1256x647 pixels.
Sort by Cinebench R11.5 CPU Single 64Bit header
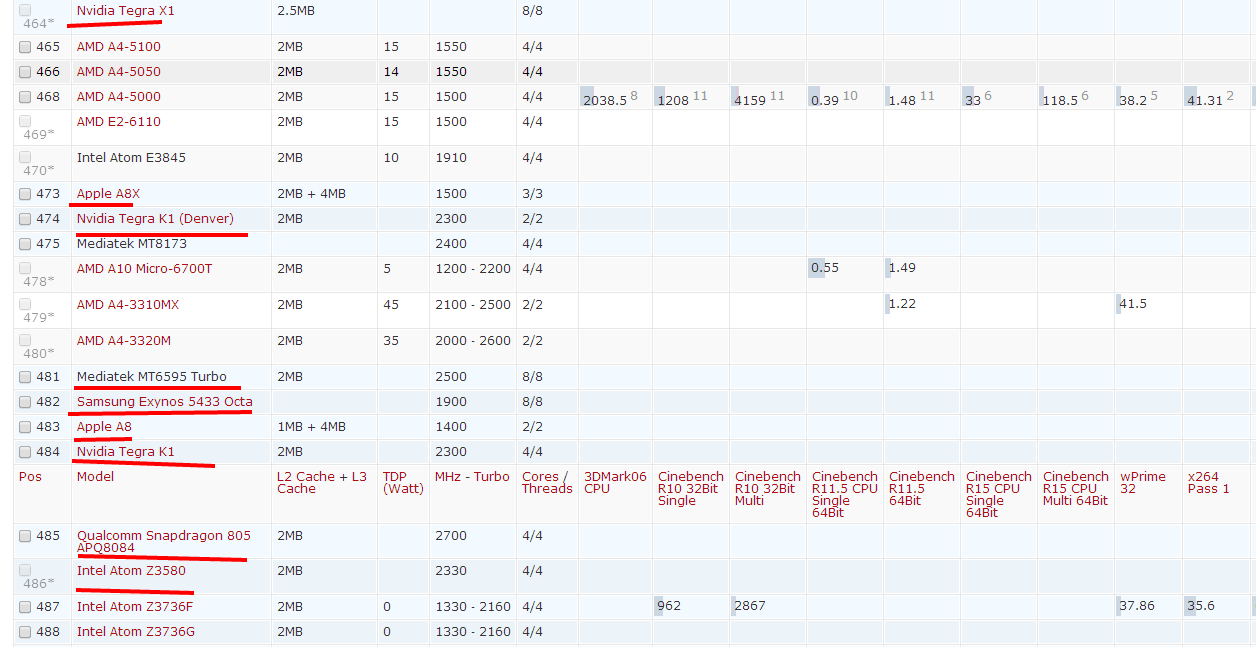845,495
